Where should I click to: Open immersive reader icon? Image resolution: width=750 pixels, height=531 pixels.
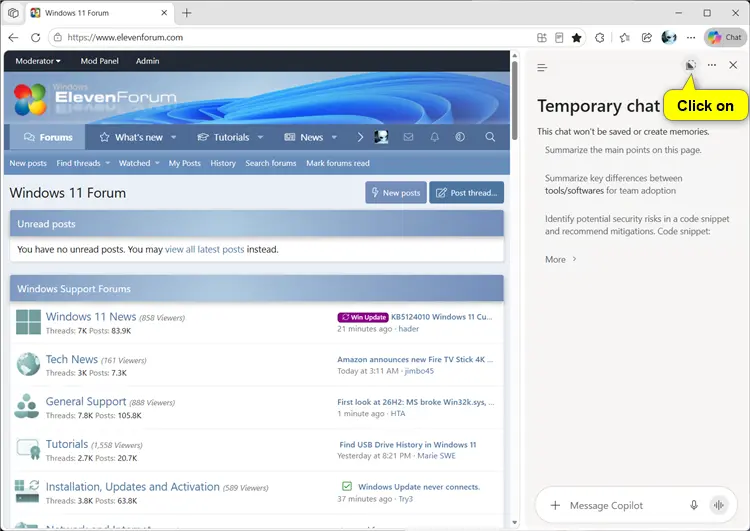tap(559, 37)
